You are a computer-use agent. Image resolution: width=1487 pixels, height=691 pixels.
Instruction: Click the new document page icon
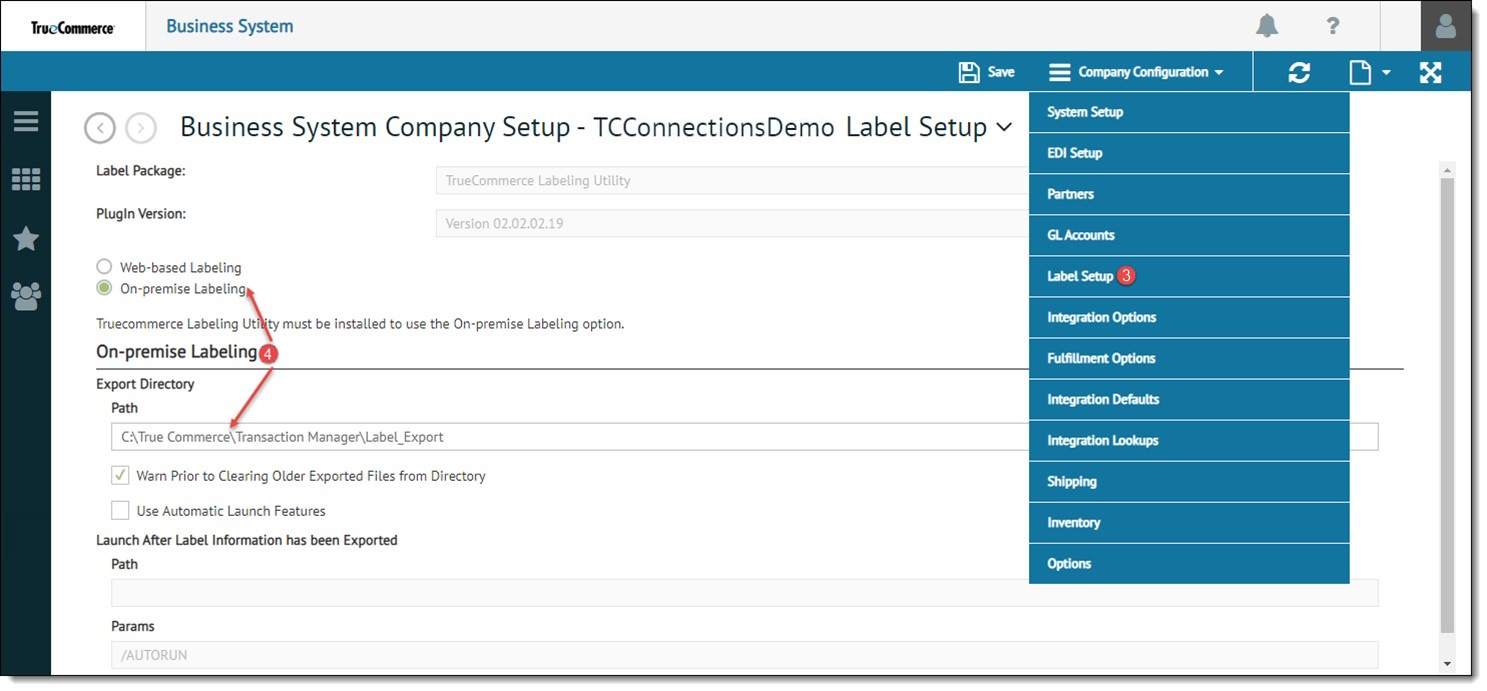pos(1359,72)
